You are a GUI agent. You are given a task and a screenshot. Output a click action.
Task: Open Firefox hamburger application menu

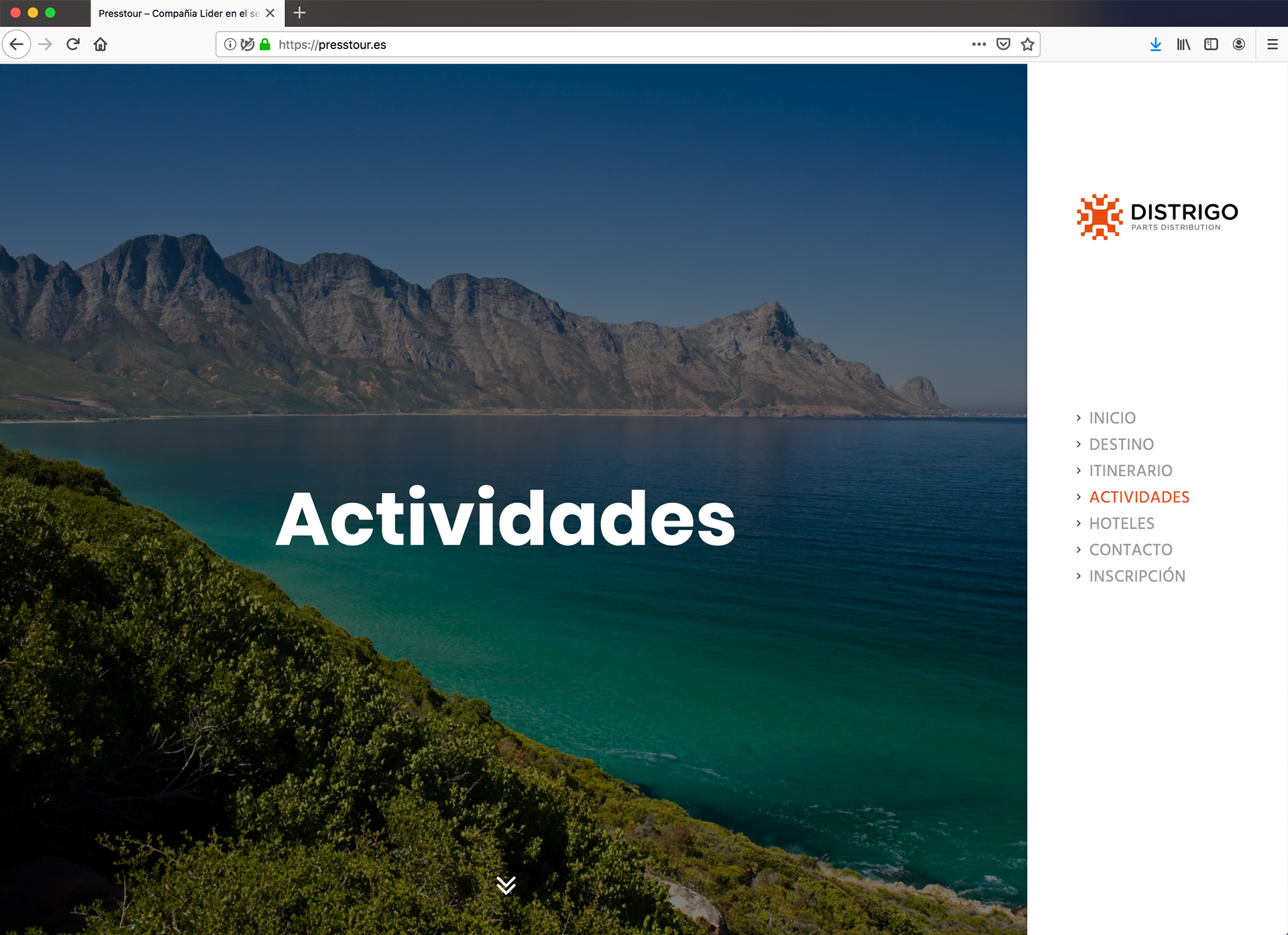[1272, 44]
